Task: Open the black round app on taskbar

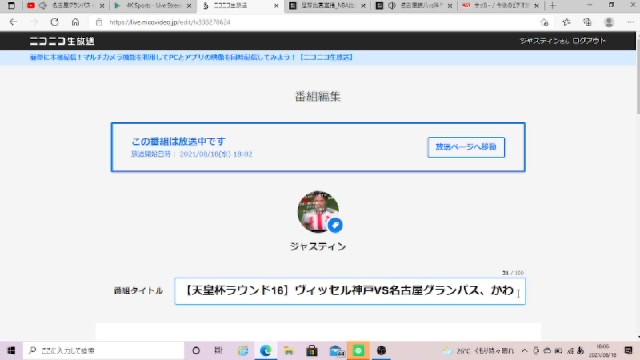Action: (381, 350)
